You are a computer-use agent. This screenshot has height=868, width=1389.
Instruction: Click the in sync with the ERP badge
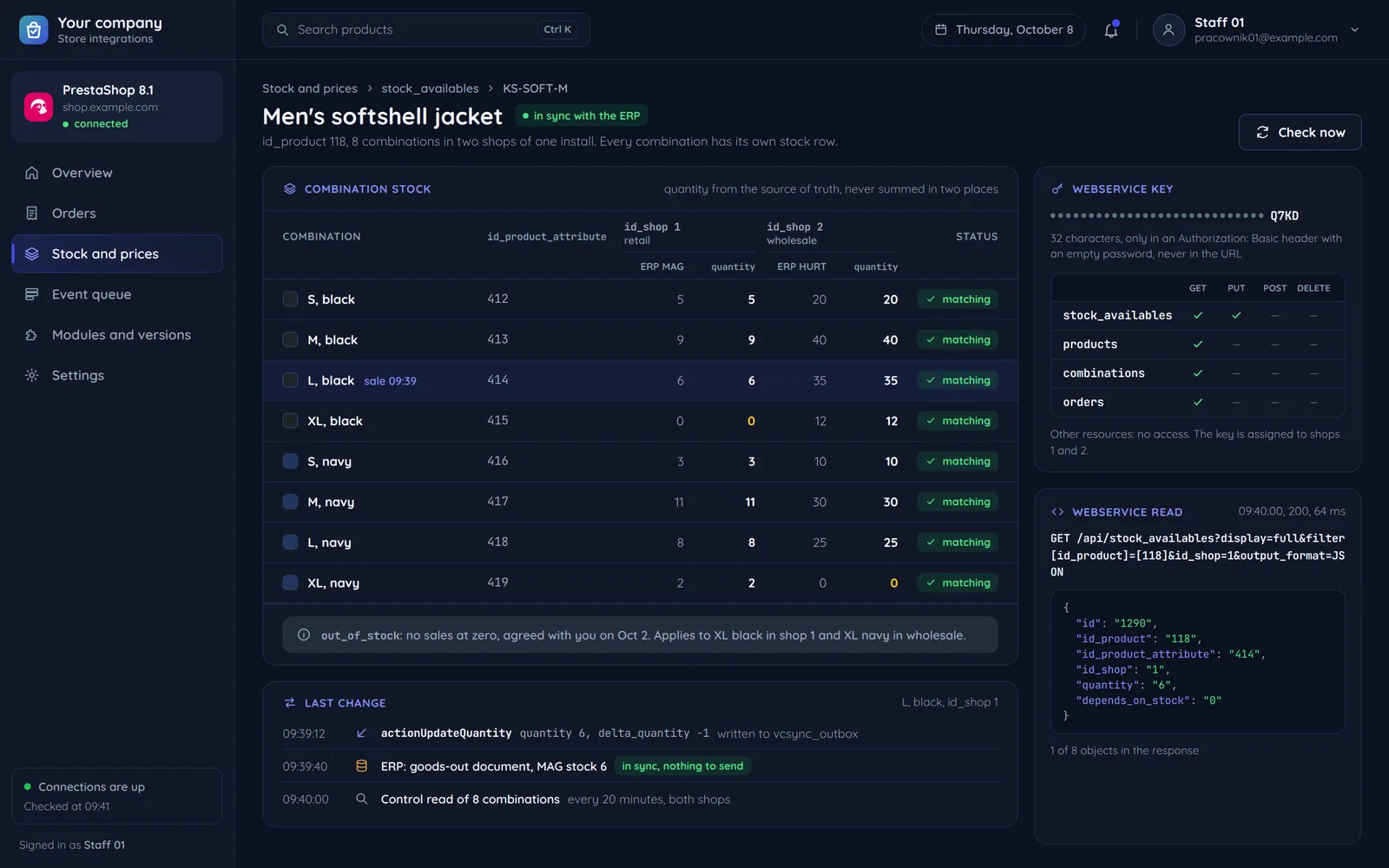[582, 115]
